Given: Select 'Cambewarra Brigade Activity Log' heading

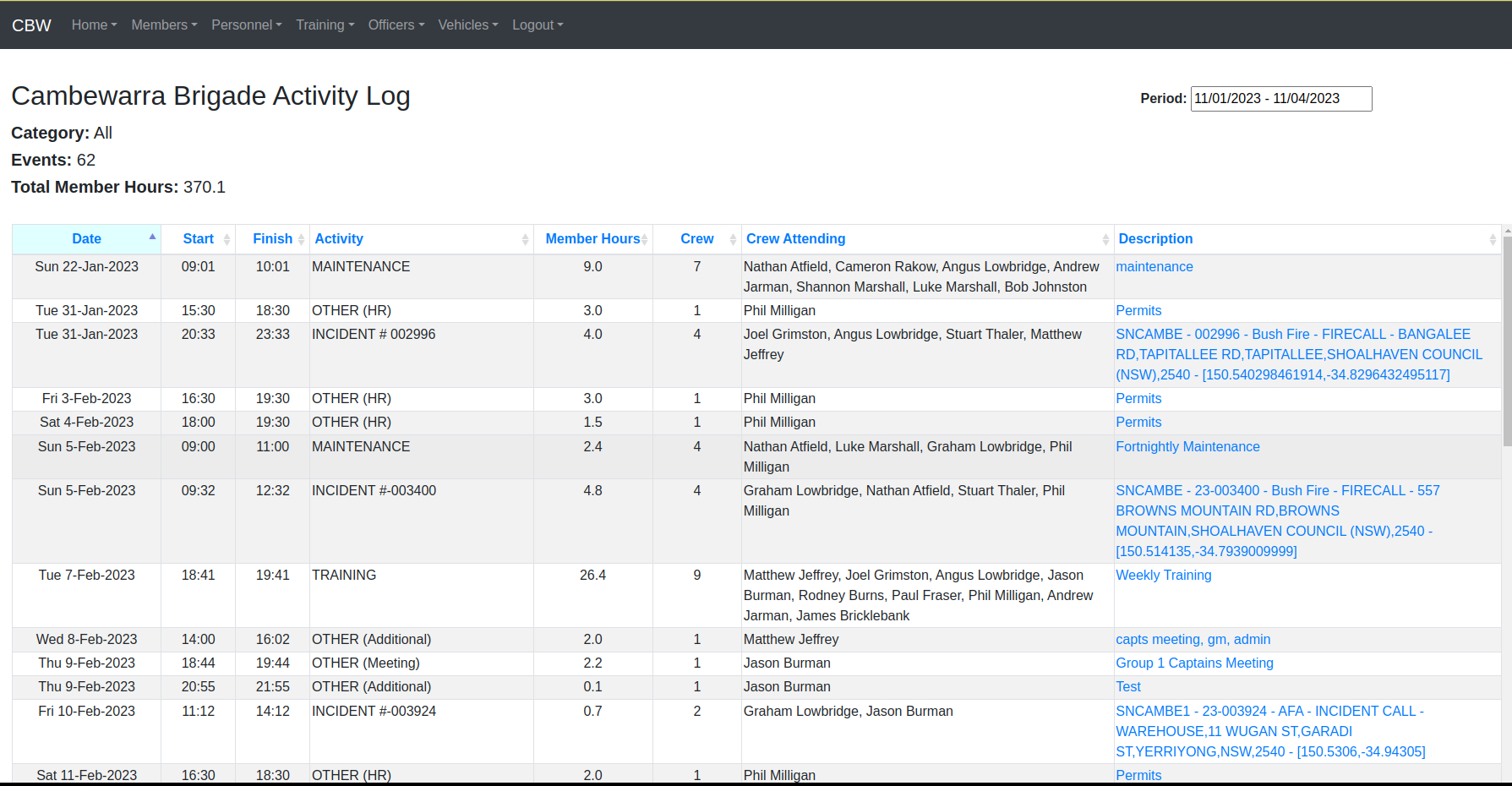Looking at the screenshot, I should click(210, 96).
